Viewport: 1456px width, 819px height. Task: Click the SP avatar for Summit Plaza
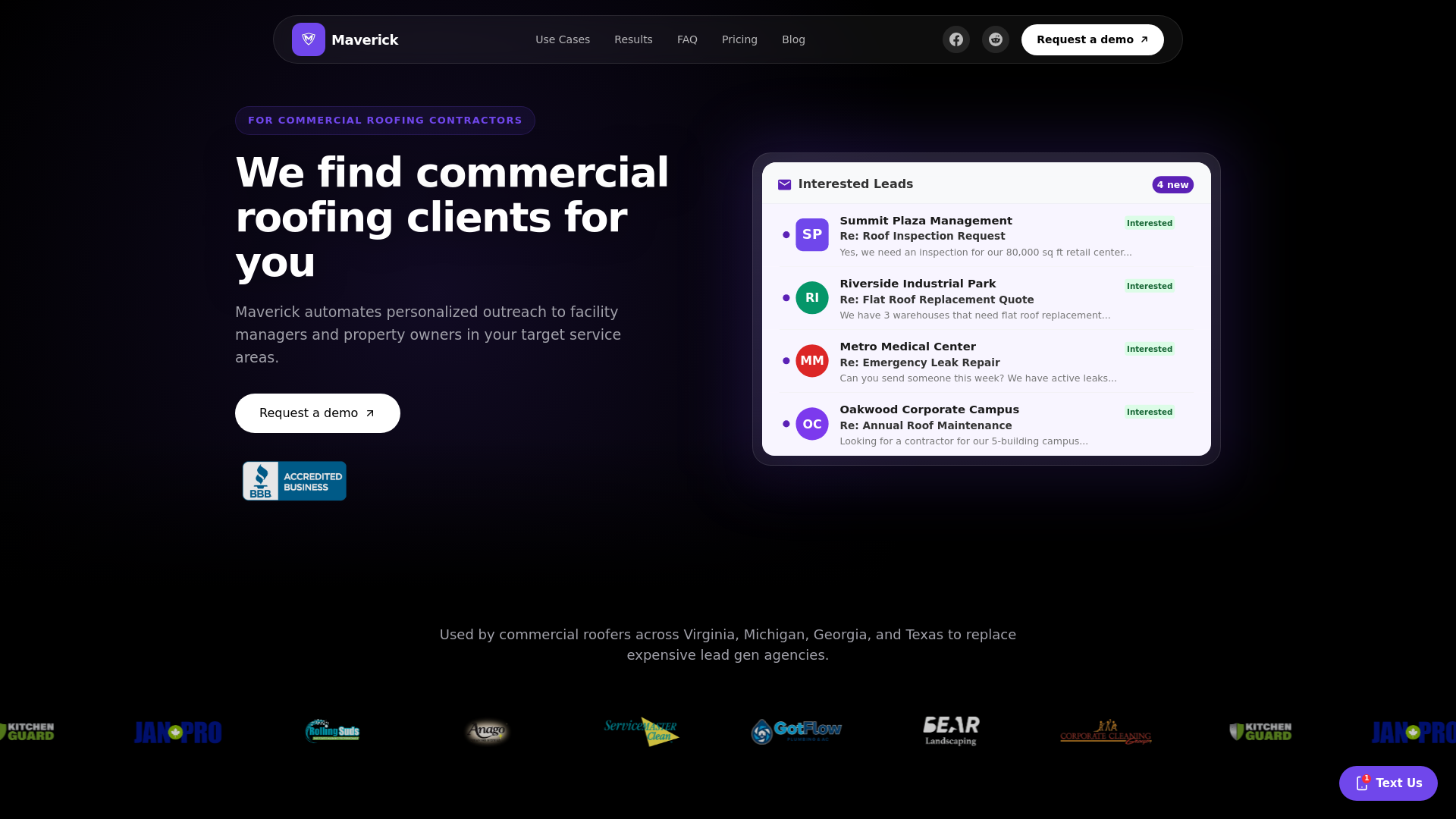point(812,235)
